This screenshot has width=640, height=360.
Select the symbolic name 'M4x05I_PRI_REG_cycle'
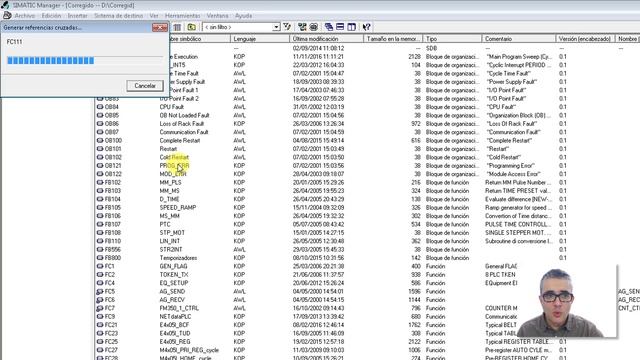pyautogui.click(x=189, y=350)
